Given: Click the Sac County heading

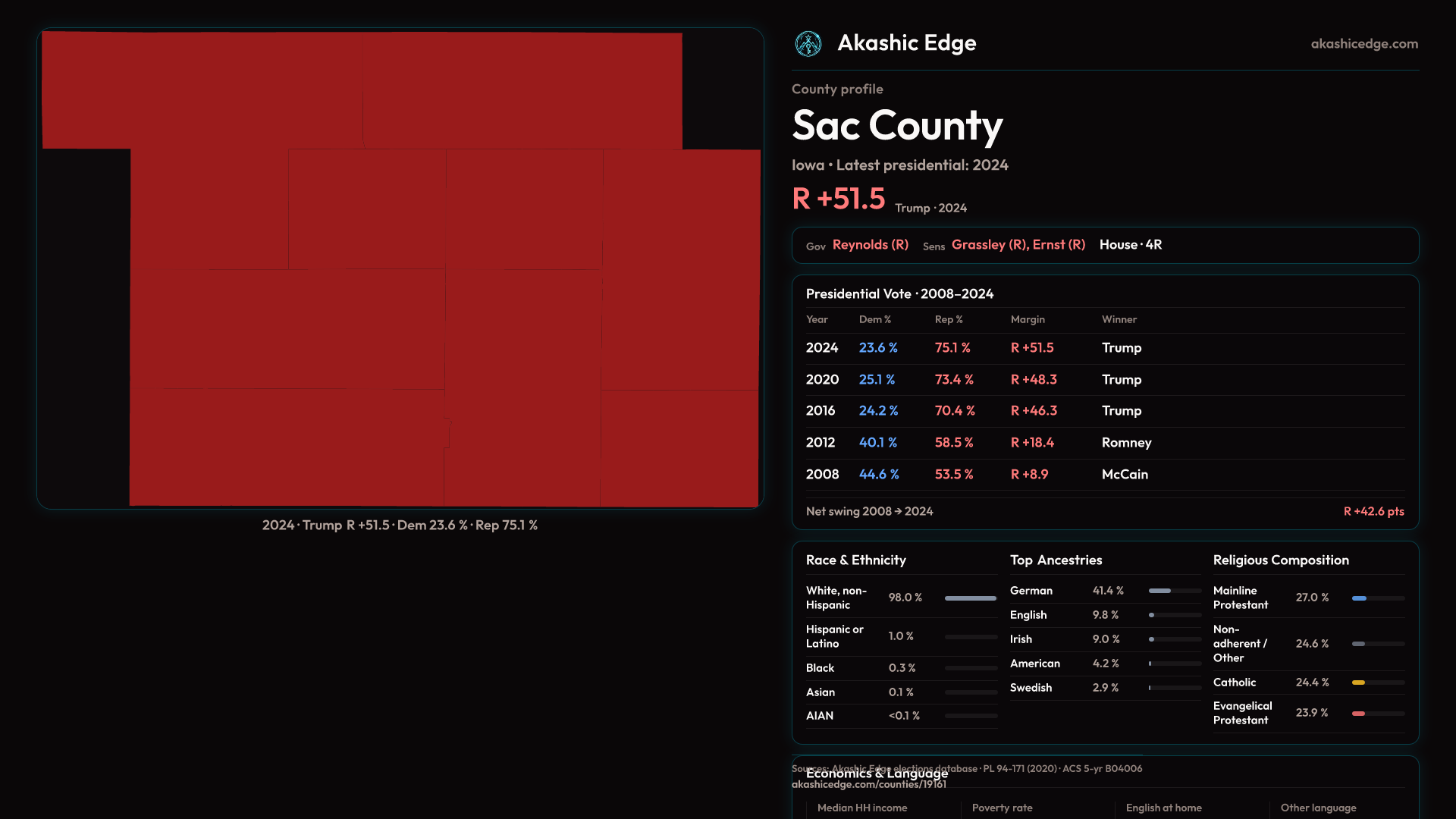Looking at the screenshot, I should click(x=897, y=126).
